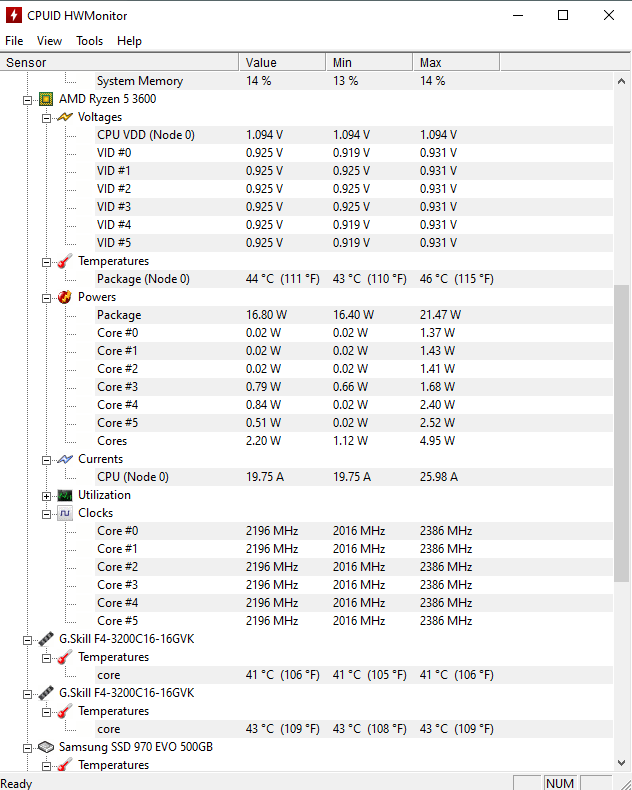Click the Max column header
The width and height of the screenshot is (632, 790).
pos(456,62)
